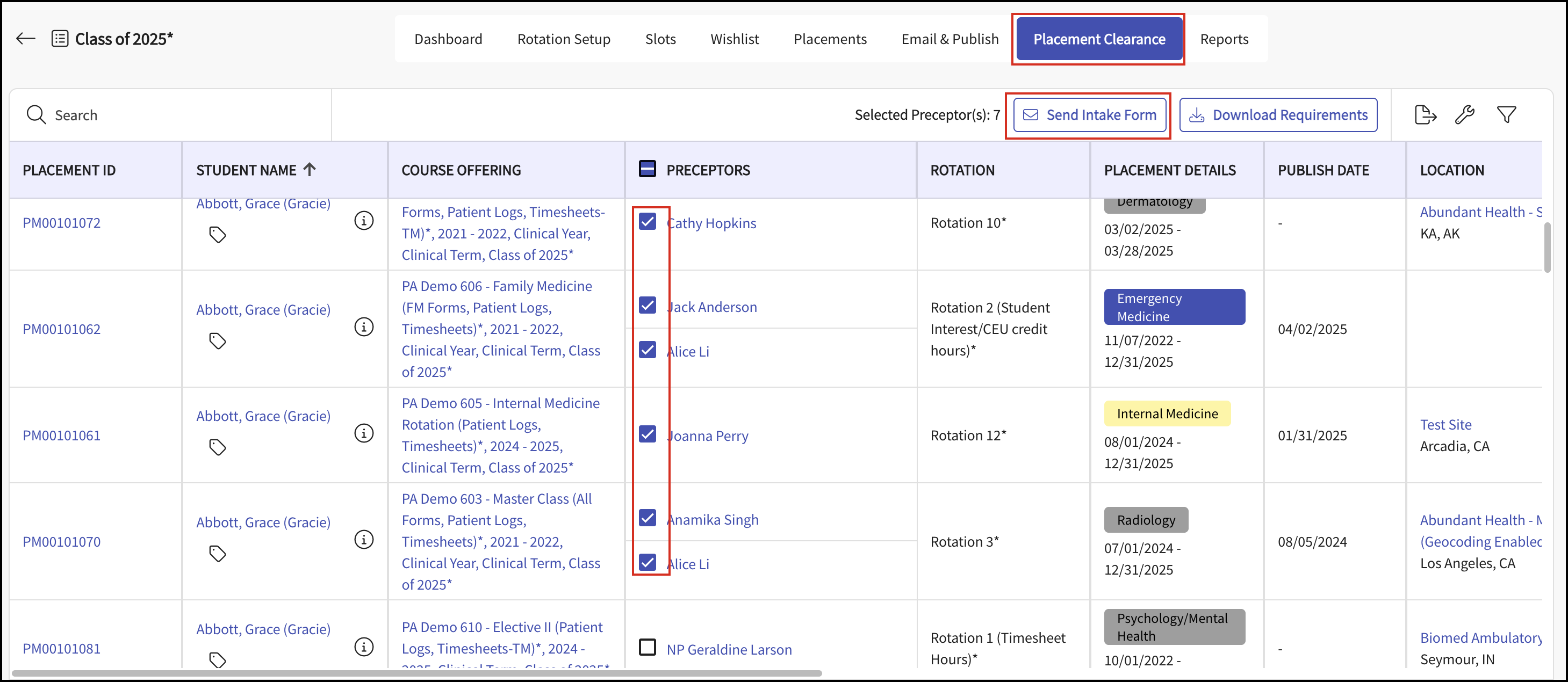Screen dimensions: 1568x682
Task: Click the info icon for placement PM00101070
Action: pos(364,540)
